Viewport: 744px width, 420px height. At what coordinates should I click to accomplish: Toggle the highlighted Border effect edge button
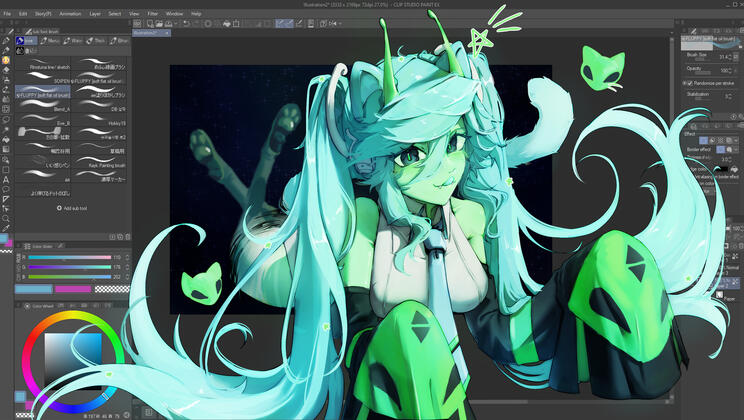(x=720, y=149)
